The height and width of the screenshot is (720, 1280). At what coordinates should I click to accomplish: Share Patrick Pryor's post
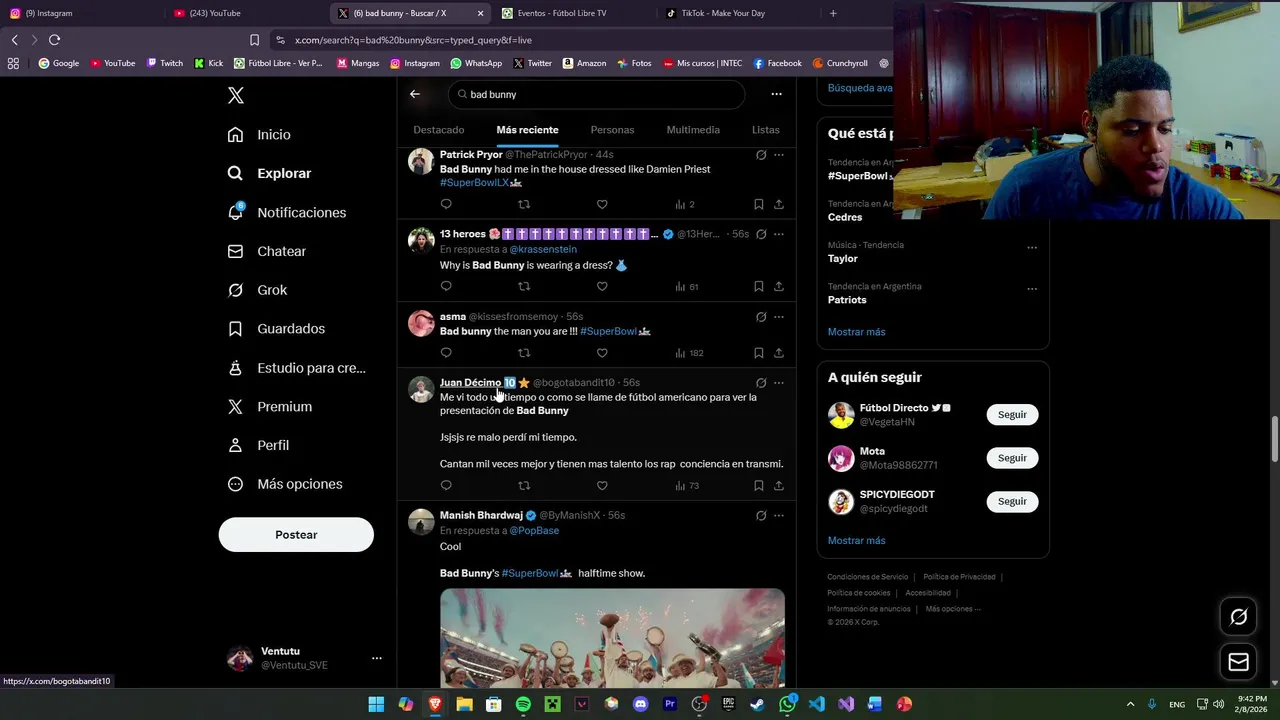click(x=779, y=204)
